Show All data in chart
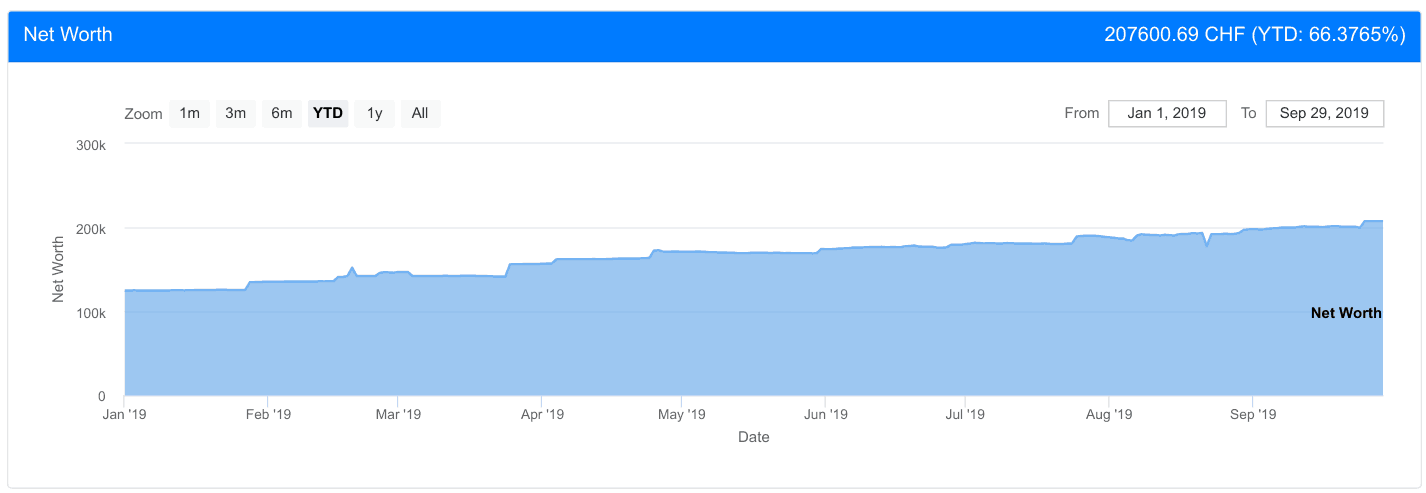Screen dimensions: 1426x493 pos(420,113)
